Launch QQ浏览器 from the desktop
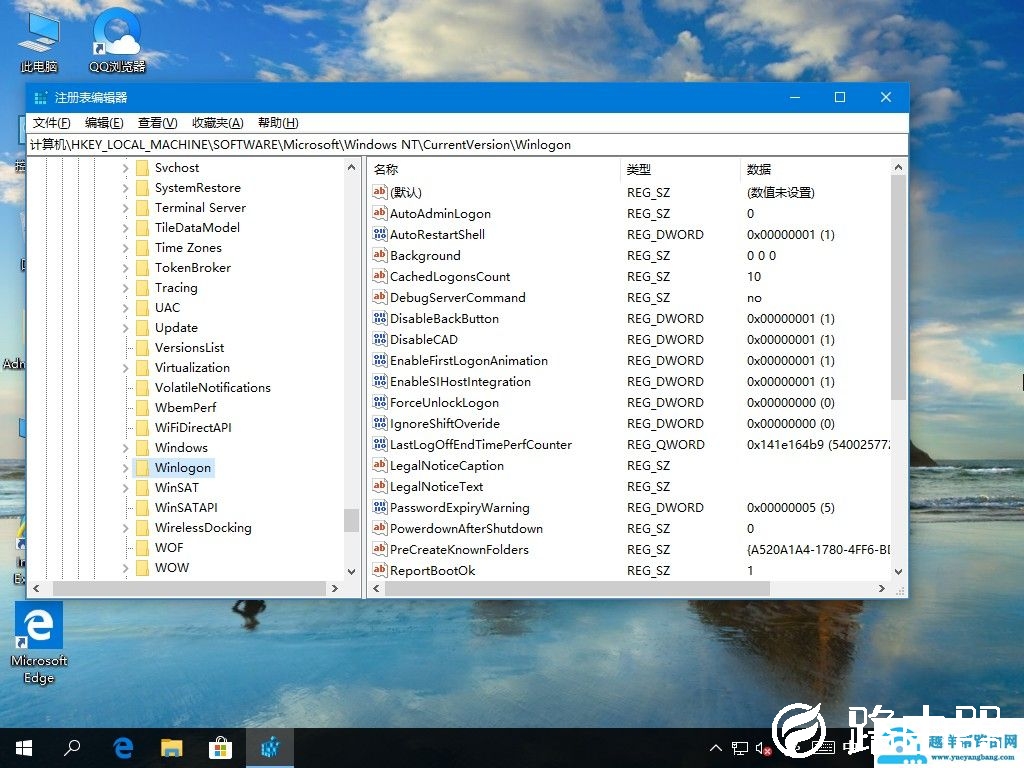Viewport: 1024px width, 768px height. pos(114,30)
